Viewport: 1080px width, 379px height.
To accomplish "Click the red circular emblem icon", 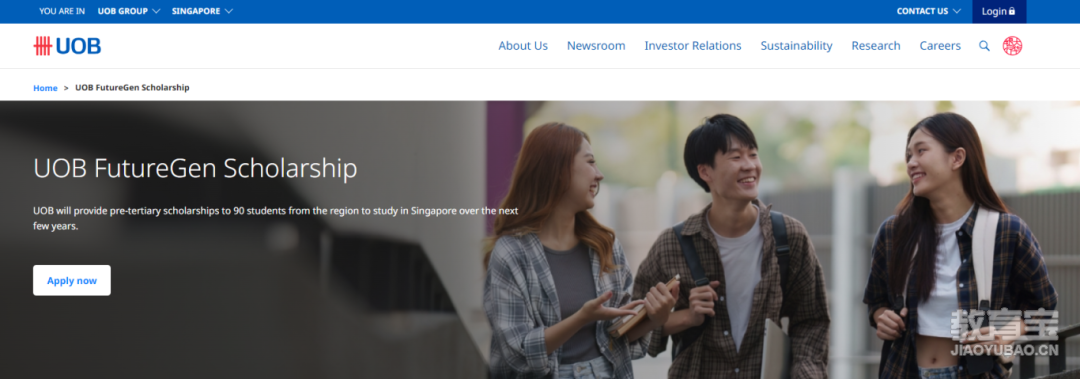I will [1012, 46].
